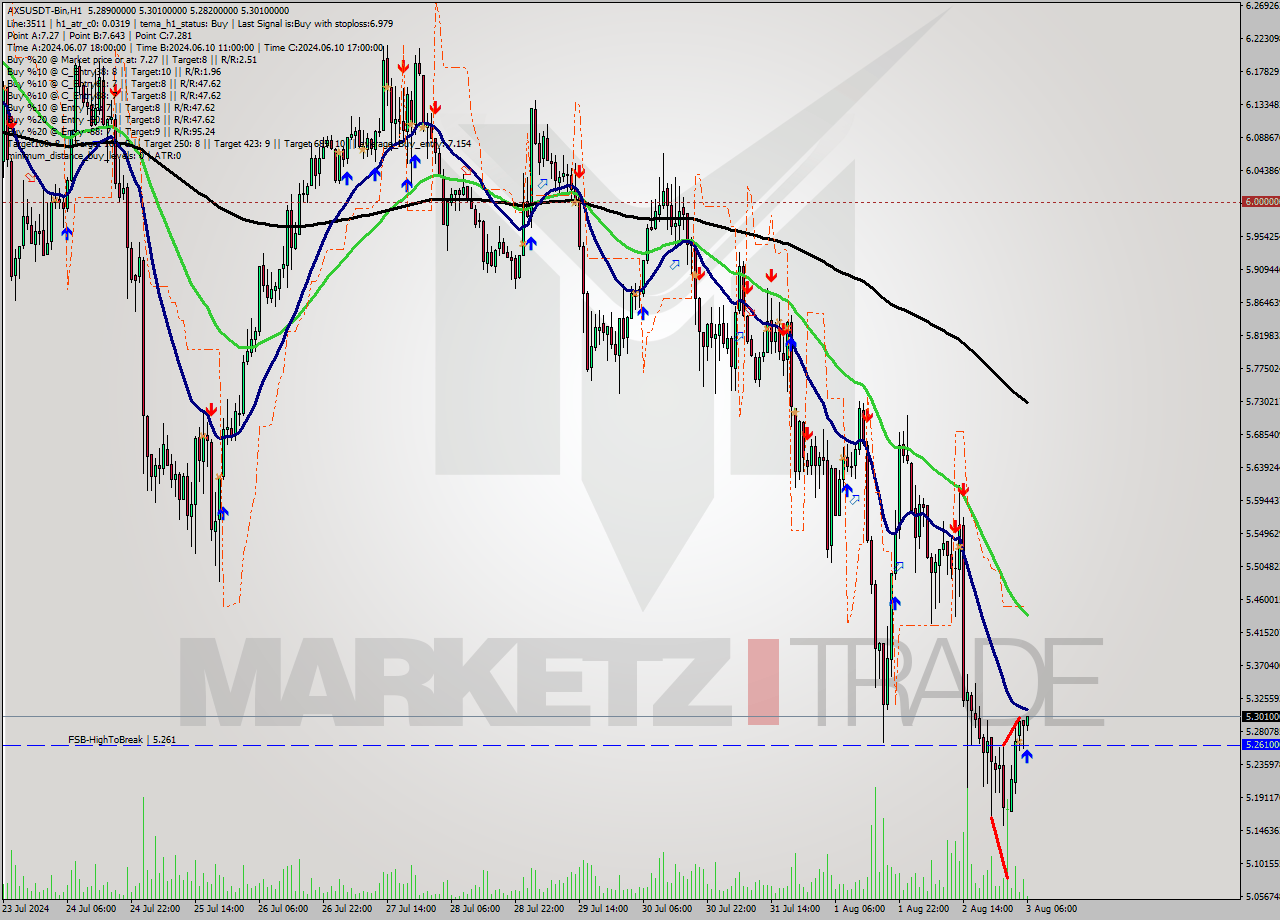Click the 5.86463 price axis label
Viewport: 1280px width, 920px height.
point(1263,303)
